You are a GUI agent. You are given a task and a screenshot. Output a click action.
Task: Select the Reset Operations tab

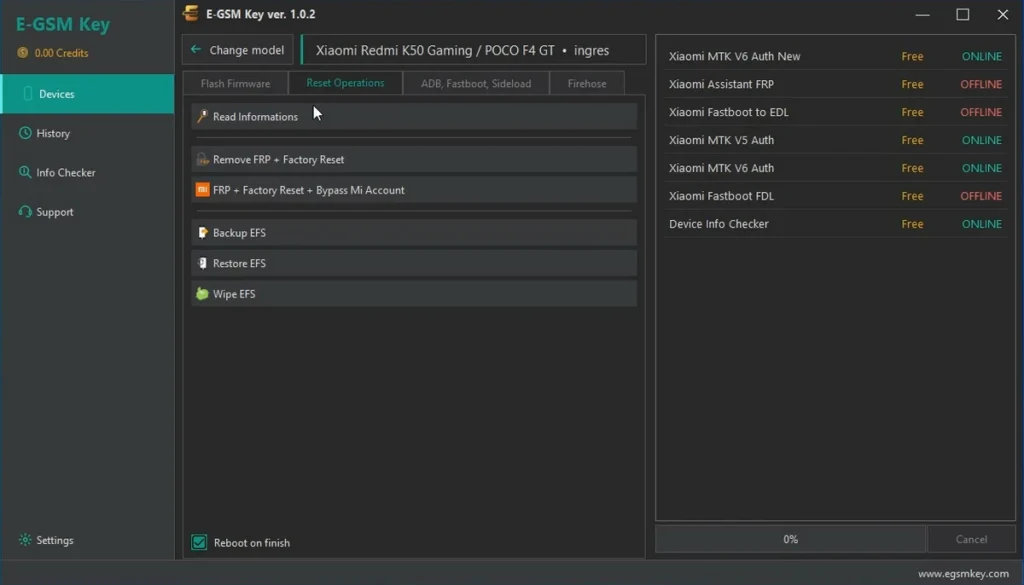click(x=345, y=83)
